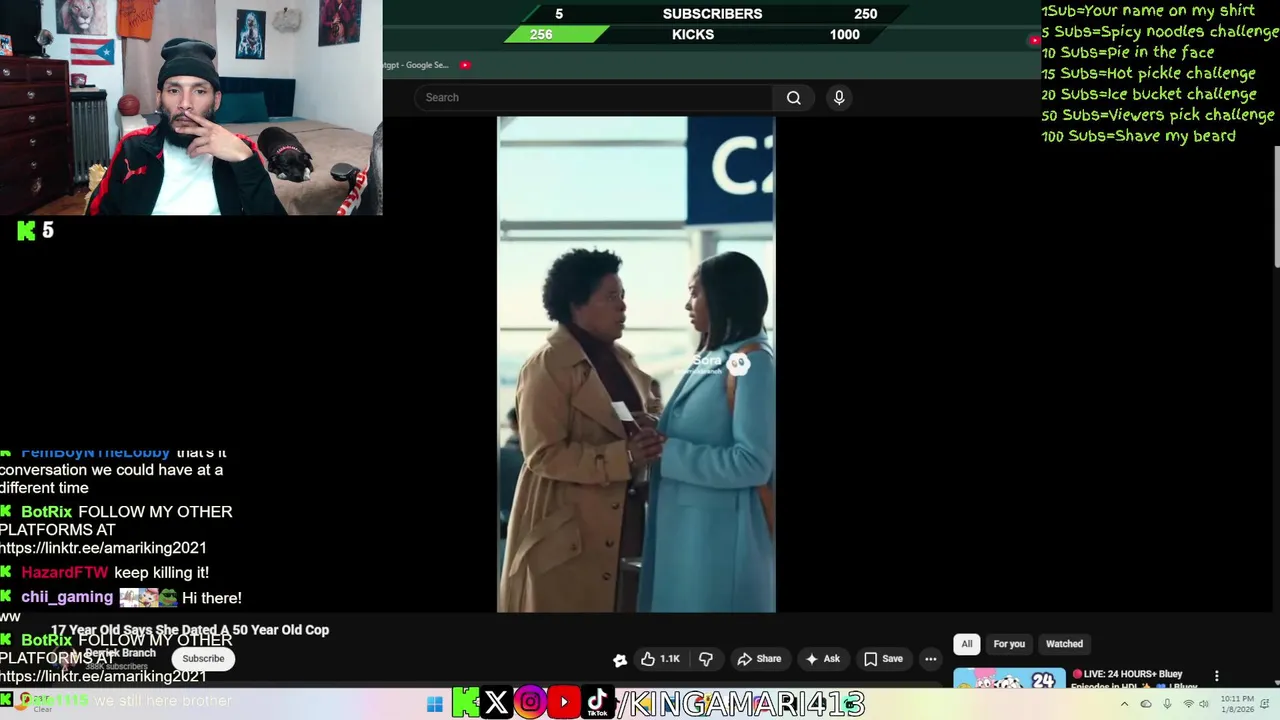Open the taskbar clock showing 10:11 PM
Screen dimensions: 1280x720
point(1235,704)
